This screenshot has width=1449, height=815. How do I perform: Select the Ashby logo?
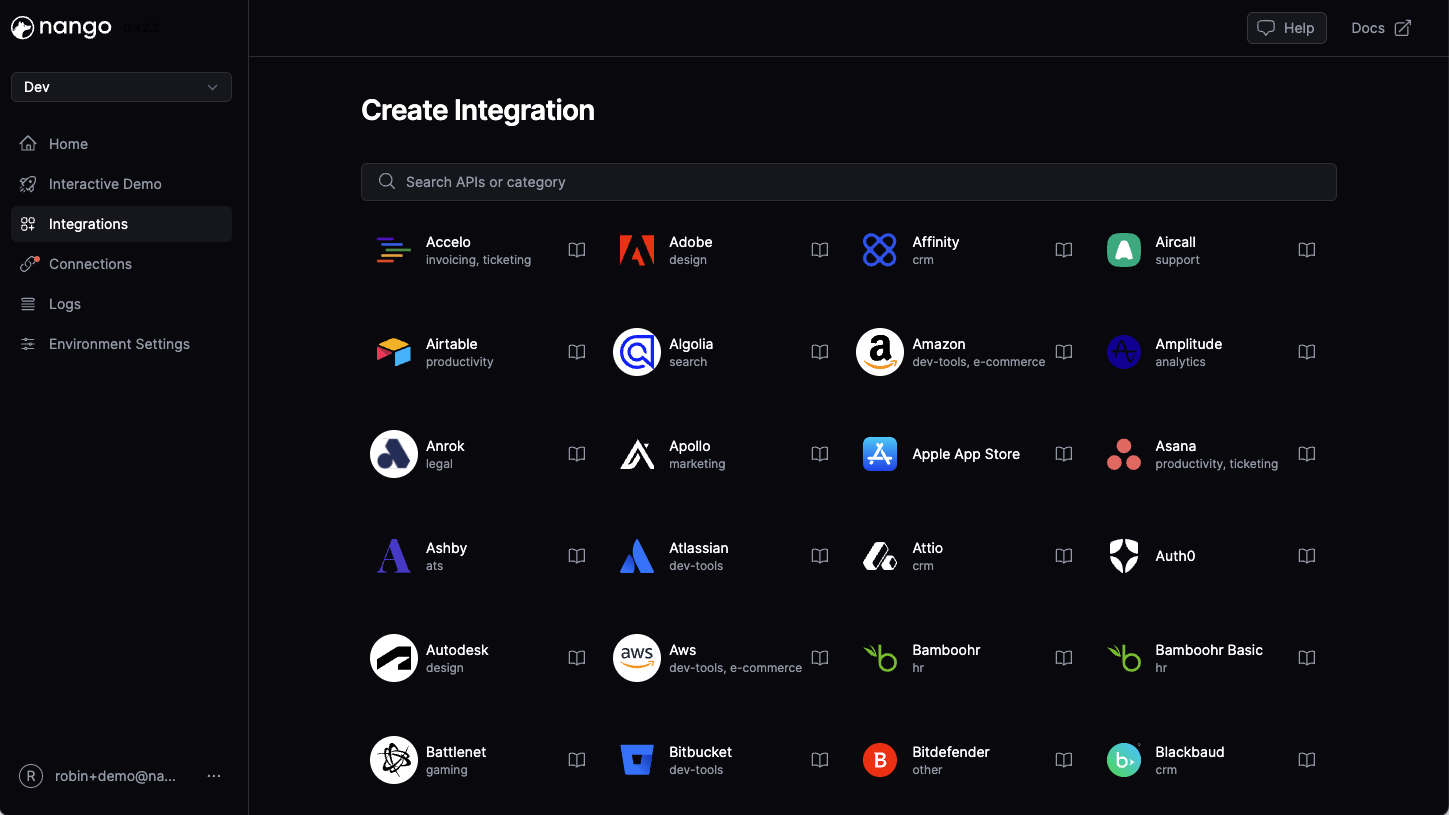(x=393, y=556)
